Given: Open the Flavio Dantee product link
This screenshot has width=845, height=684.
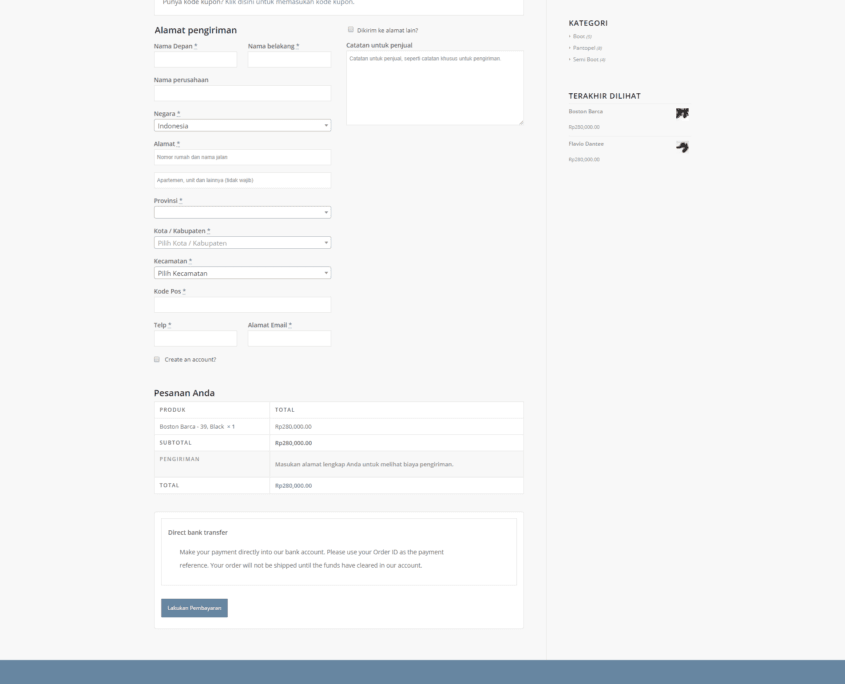Looking at the screenshot, I should coord(586,144).
